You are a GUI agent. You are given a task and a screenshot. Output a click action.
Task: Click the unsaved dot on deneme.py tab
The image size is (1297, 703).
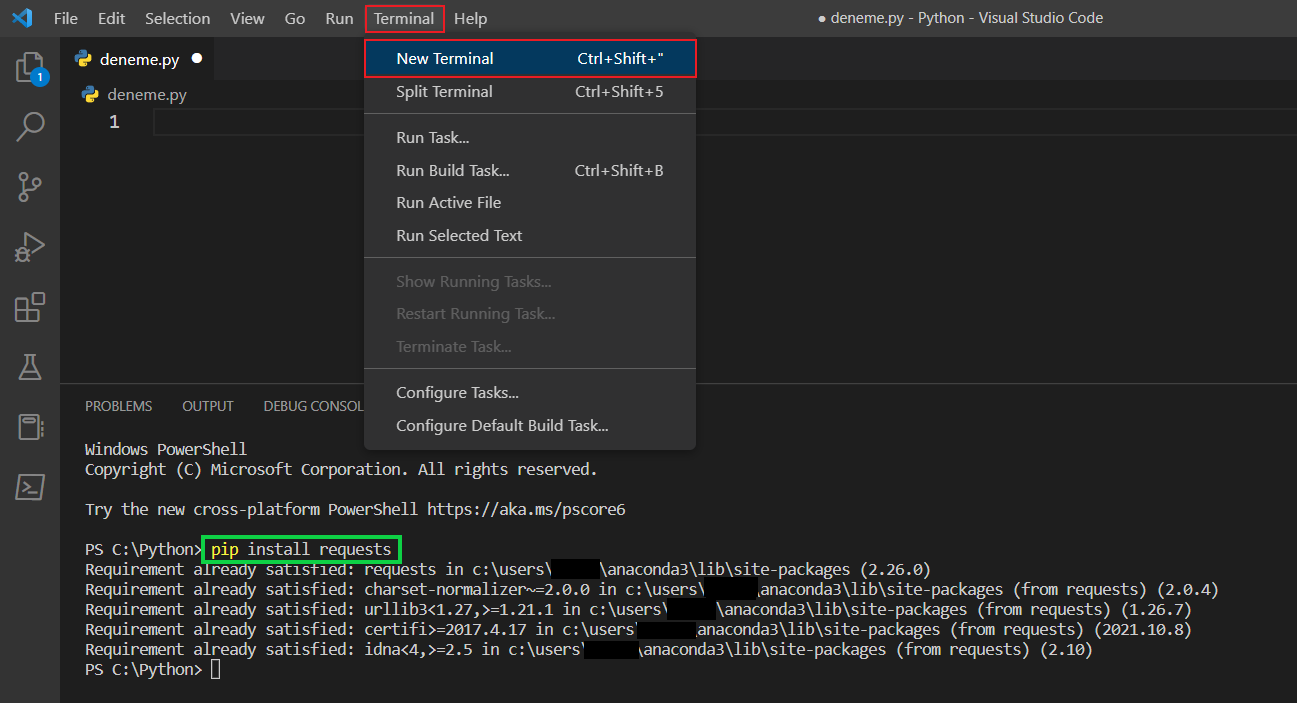197,59
